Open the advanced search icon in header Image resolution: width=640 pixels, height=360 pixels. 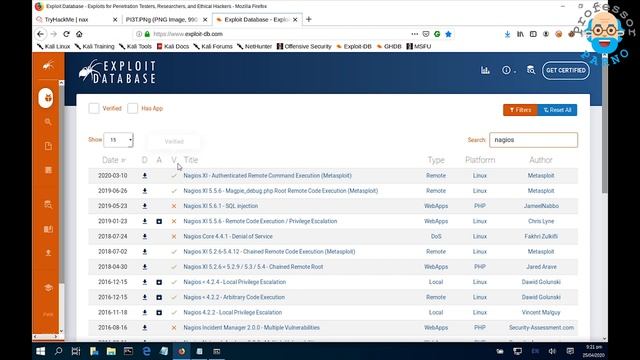(x=531, y=70)
